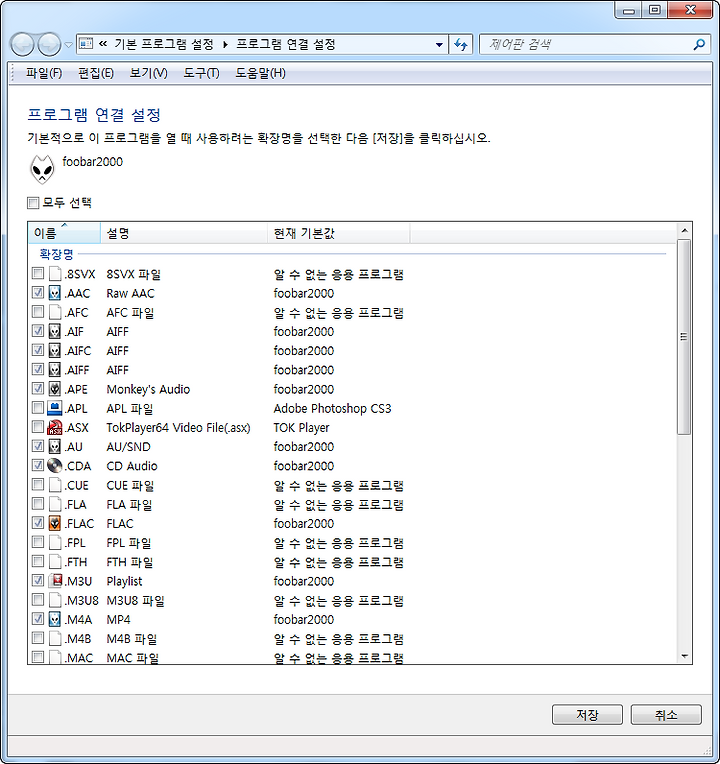Click the .APE Monkey's Audio icon
The image size is (720, 764).
55,389
